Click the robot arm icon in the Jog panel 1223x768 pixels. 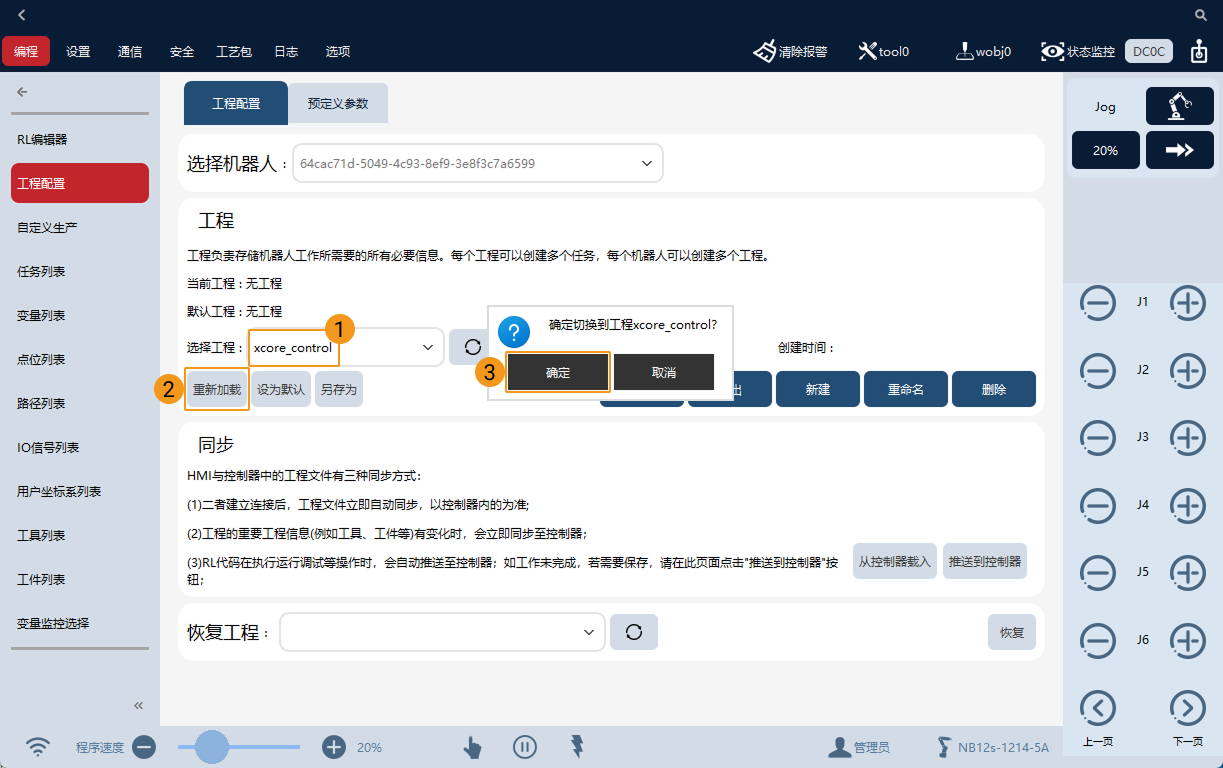tap(1180, 106)
